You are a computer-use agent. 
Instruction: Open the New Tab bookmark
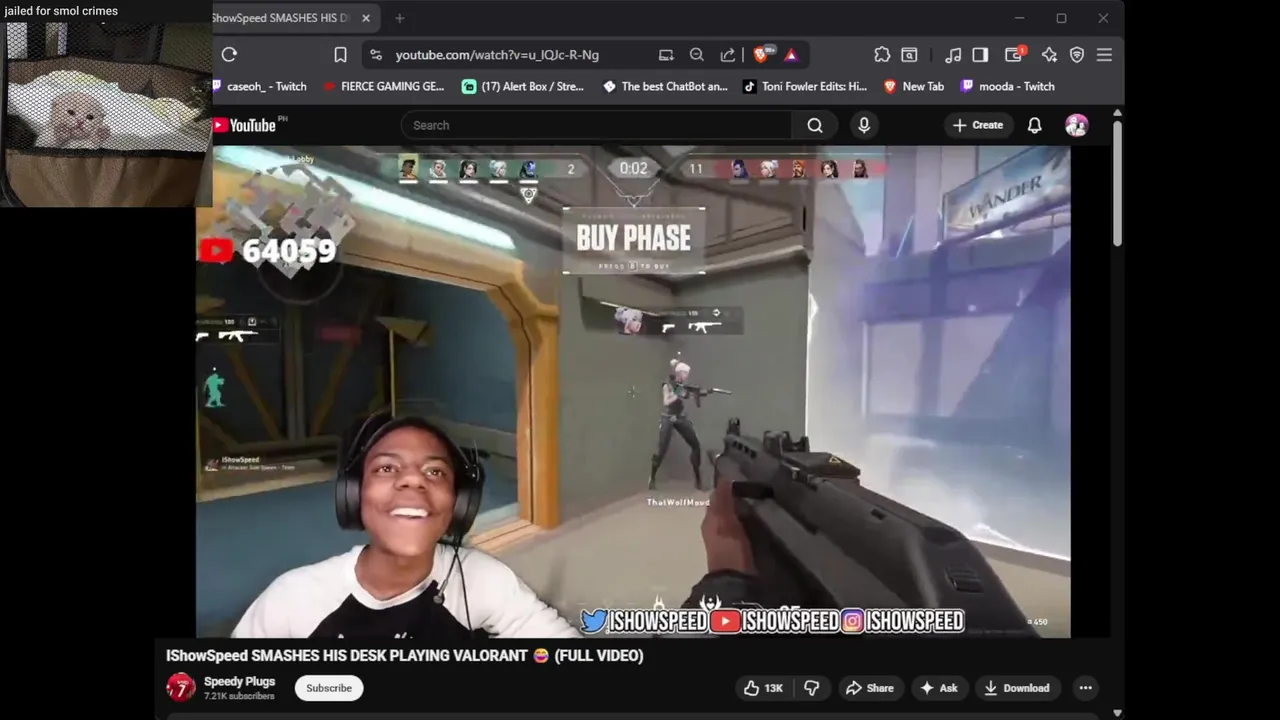click(914, 86)
